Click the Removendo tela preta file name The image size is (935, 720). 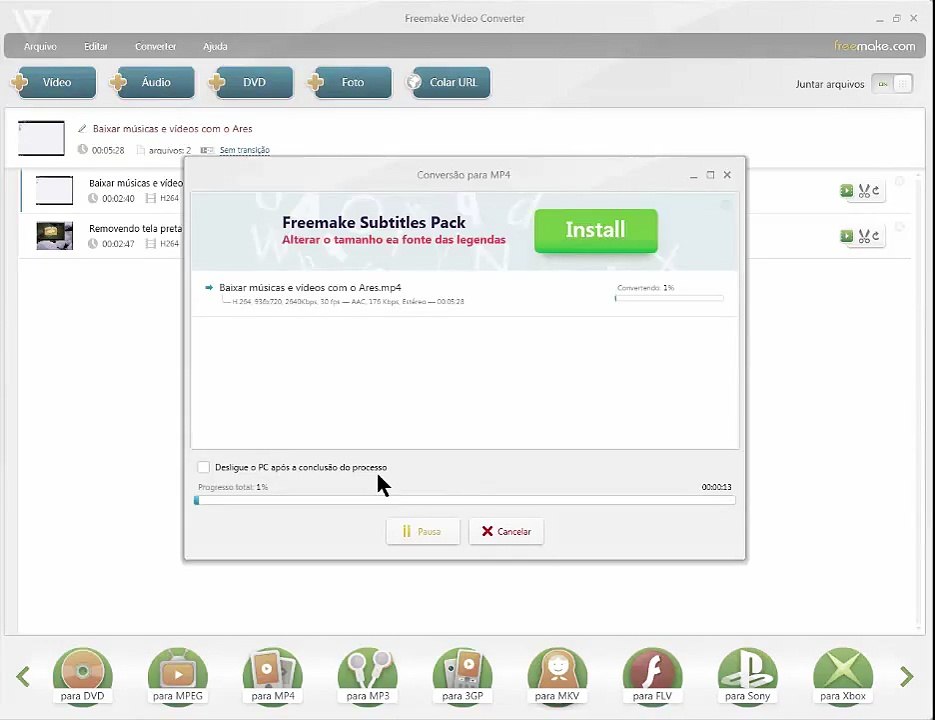point(135,228)
